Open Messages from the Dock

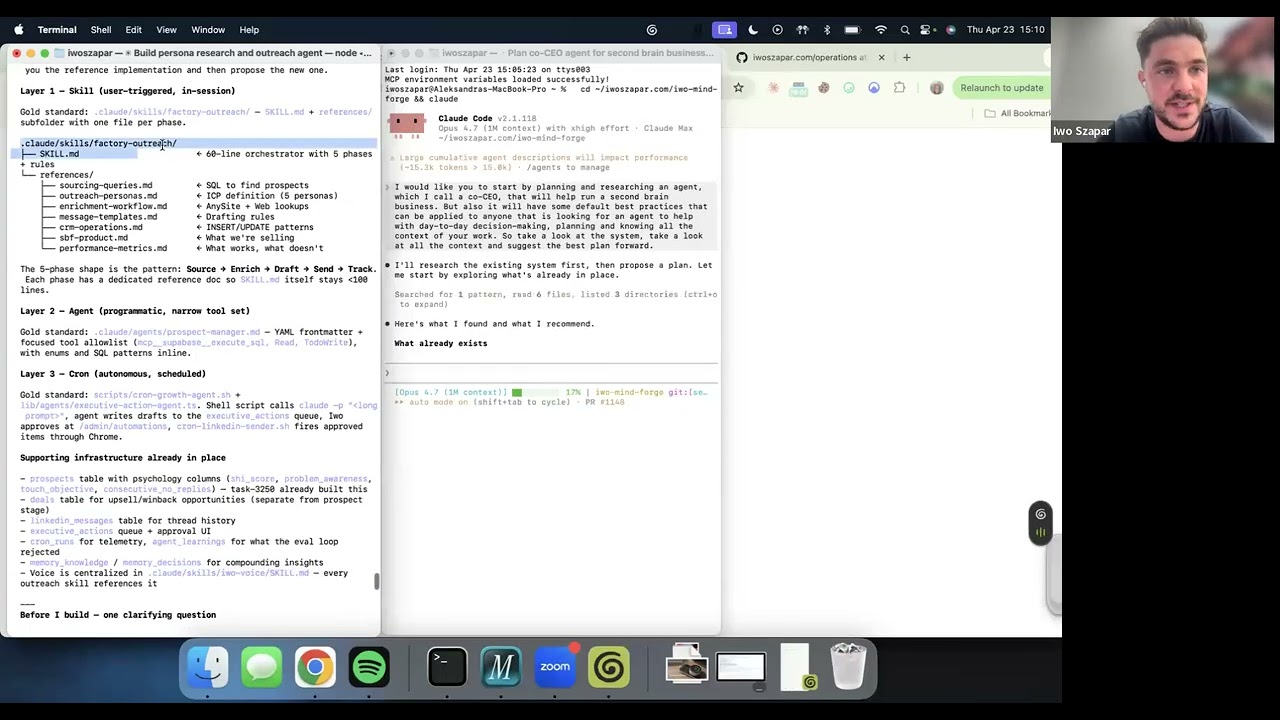point(262,668)
